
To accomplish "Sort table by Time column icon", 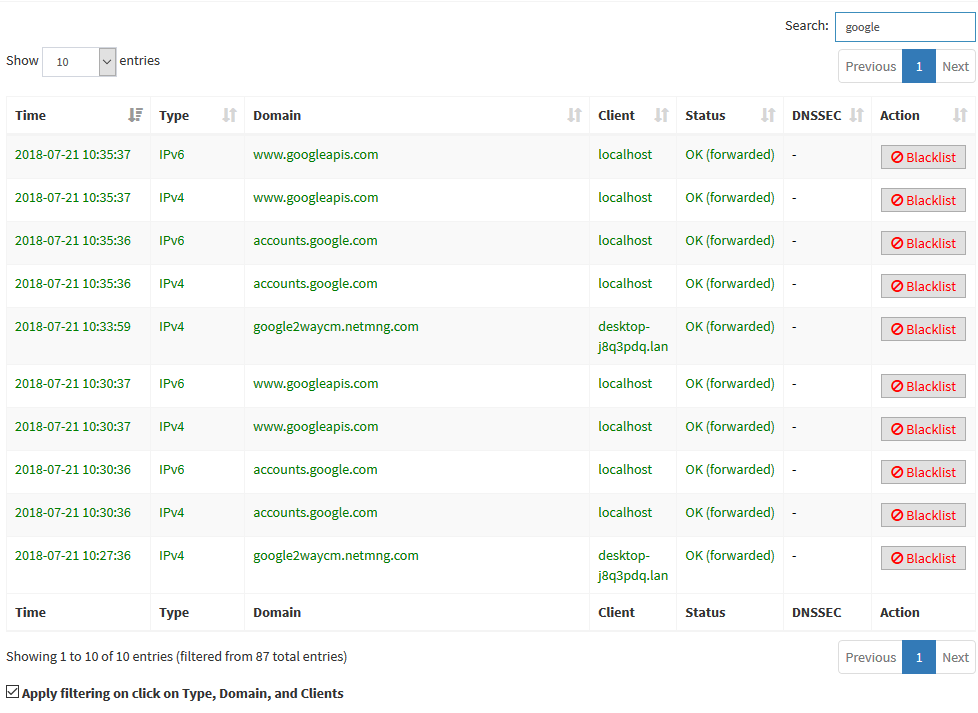I will click(x=136, y=115).
